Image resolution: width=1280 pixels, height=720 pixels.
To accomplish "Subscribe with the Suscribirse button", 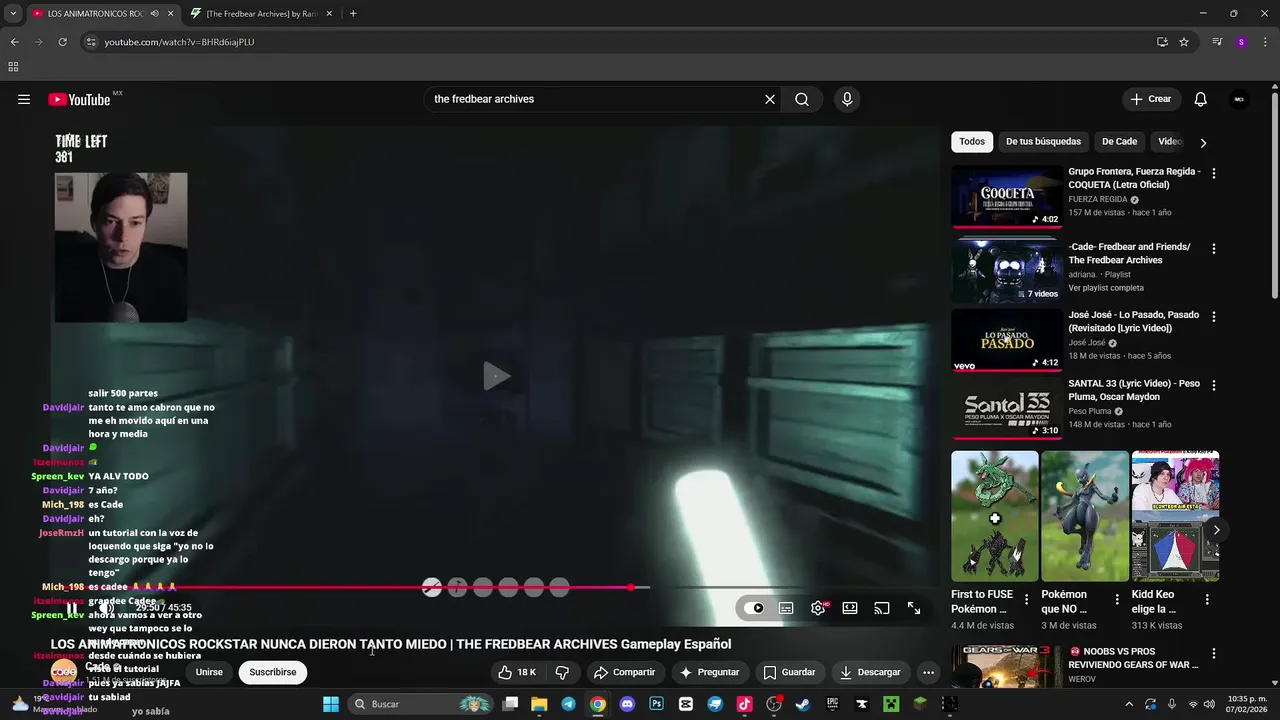I will [x=273, y=672].
